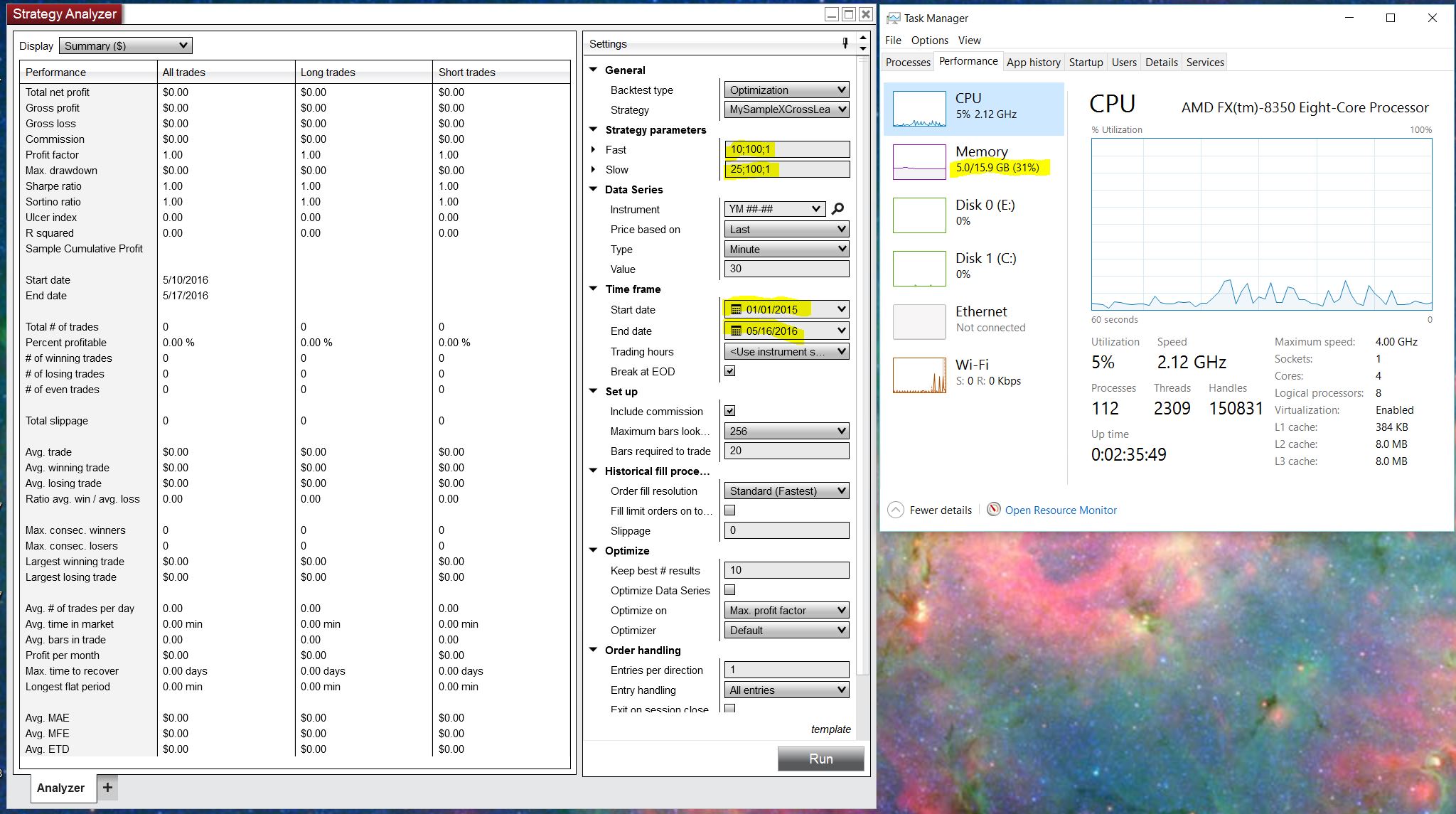This screenshot has width=1456, height=814.
Task: Open Task Manager Options menu
Action: click(929, 41)
